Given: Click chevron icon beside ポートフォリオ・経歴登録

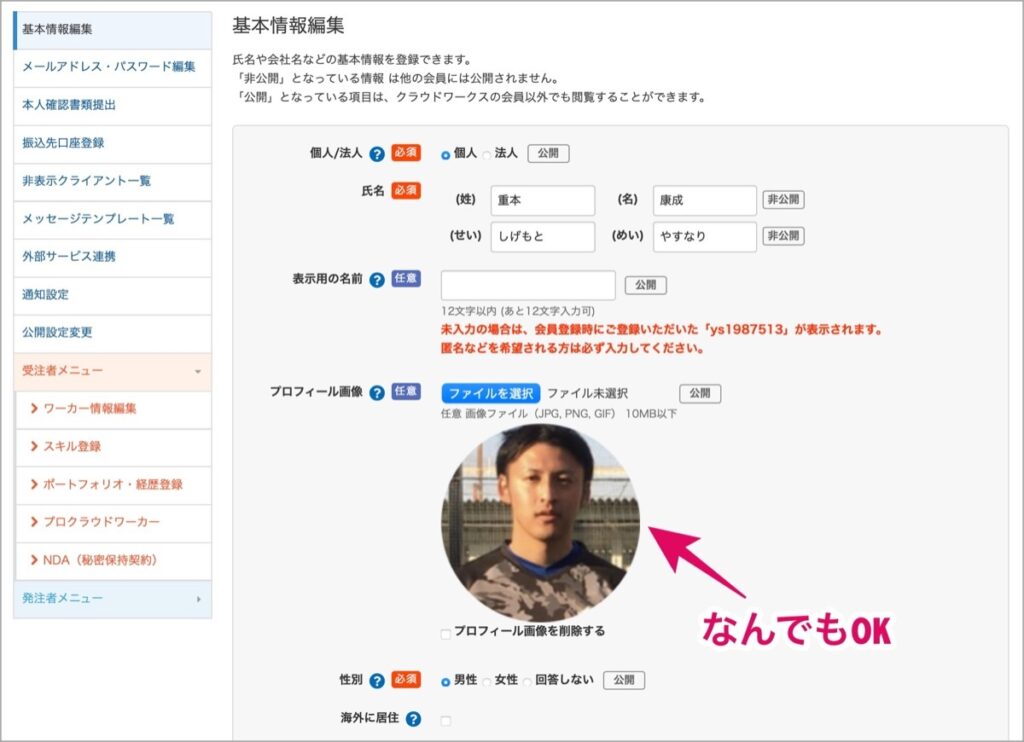Looking at the screenshot, I should point(34,484).
